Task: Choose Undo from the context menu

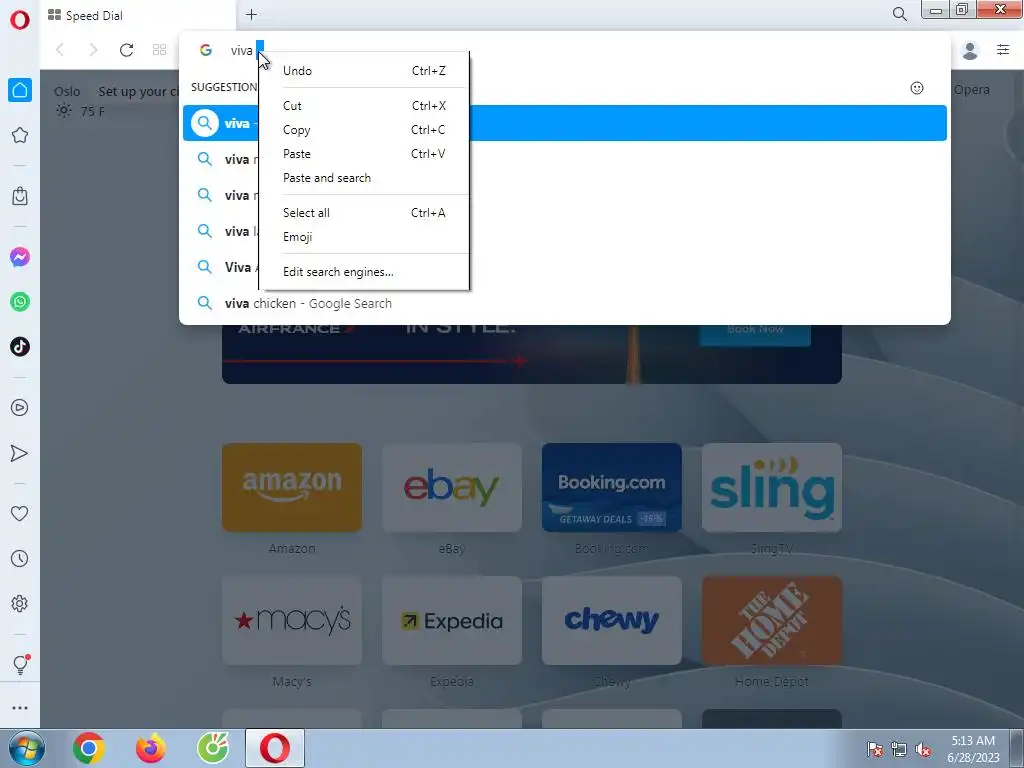Action: (x=364, y=71)
